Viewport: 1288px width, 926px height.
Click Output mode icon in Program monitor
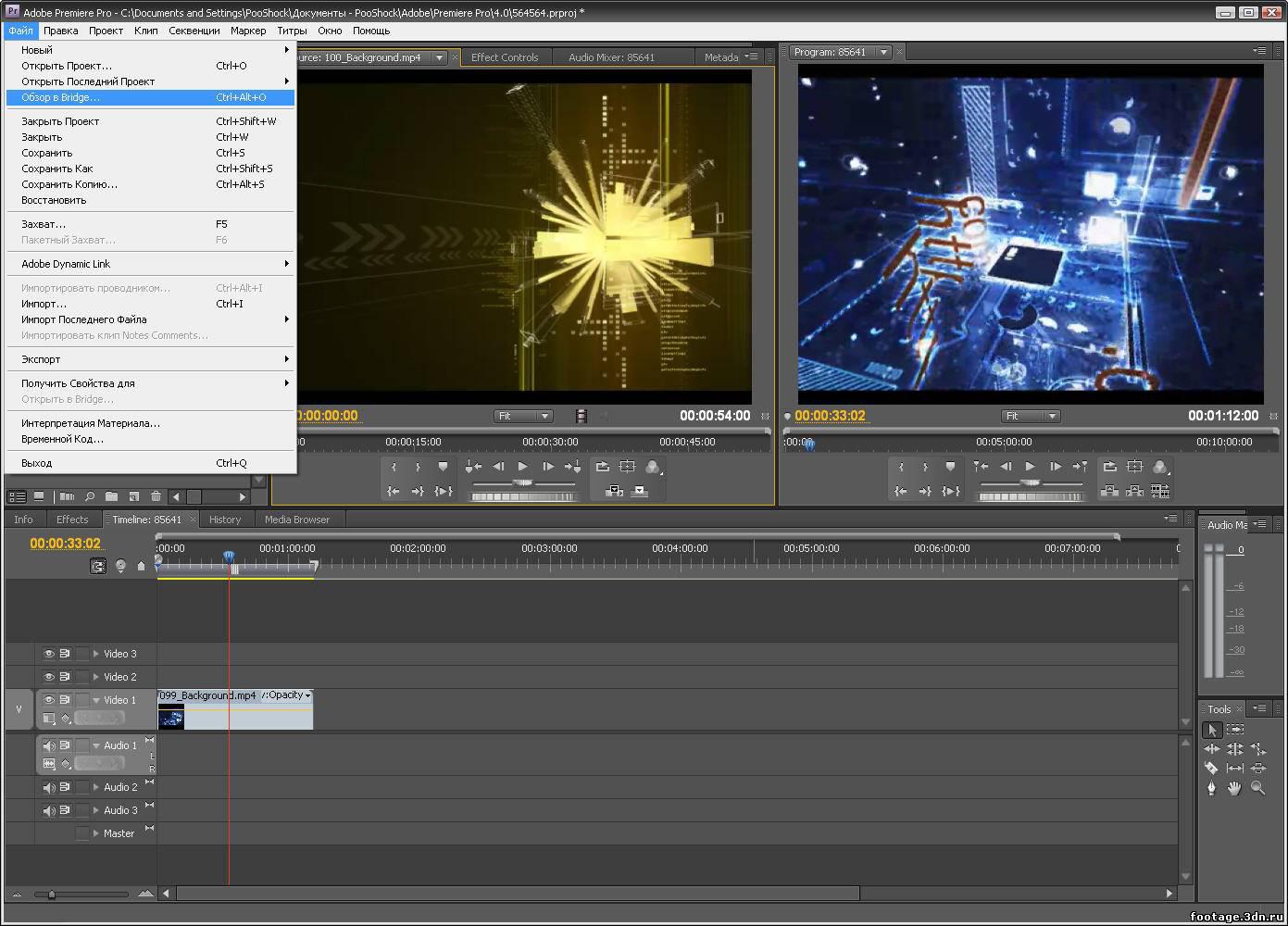[1159, 467]
